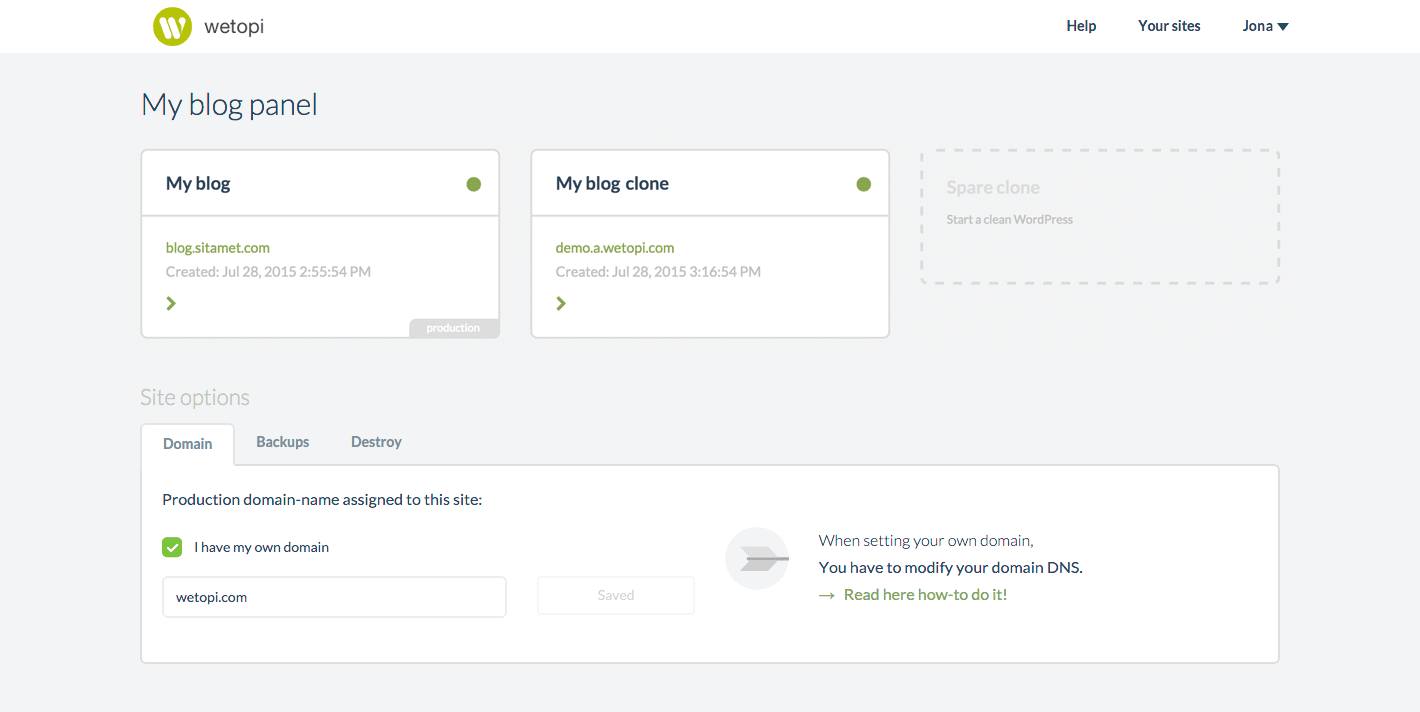Click 'I have my own domain' label

(x=262, y=548)
